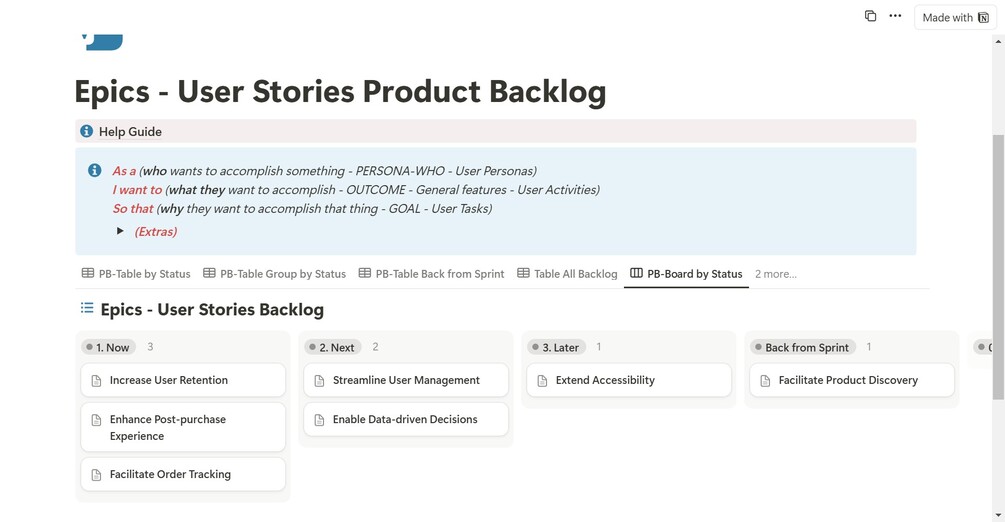Click the Made with Notion button
1005x522 pixels.
[955, 17]
